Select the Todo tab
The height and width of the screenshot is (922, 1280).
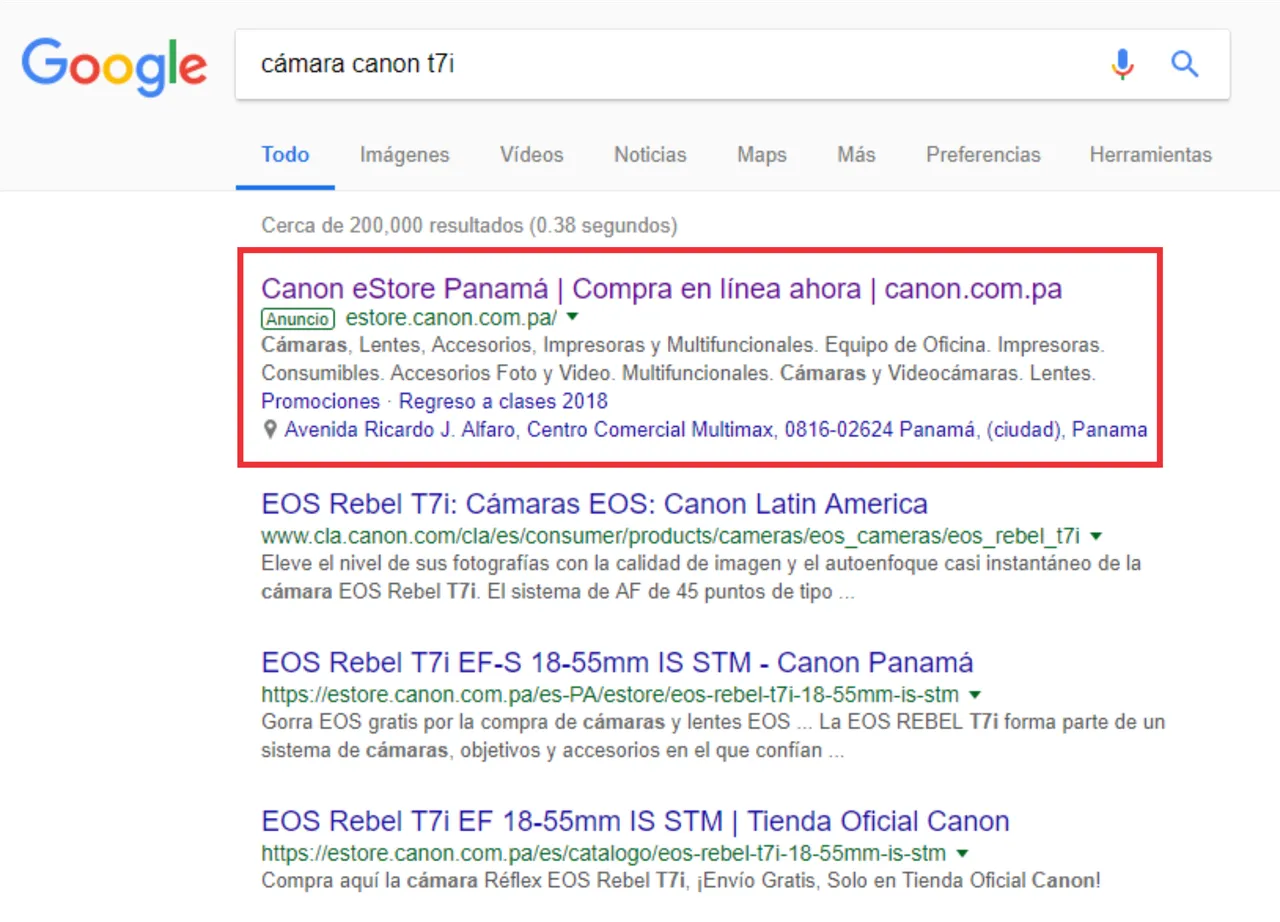click(x=285, y=155)
